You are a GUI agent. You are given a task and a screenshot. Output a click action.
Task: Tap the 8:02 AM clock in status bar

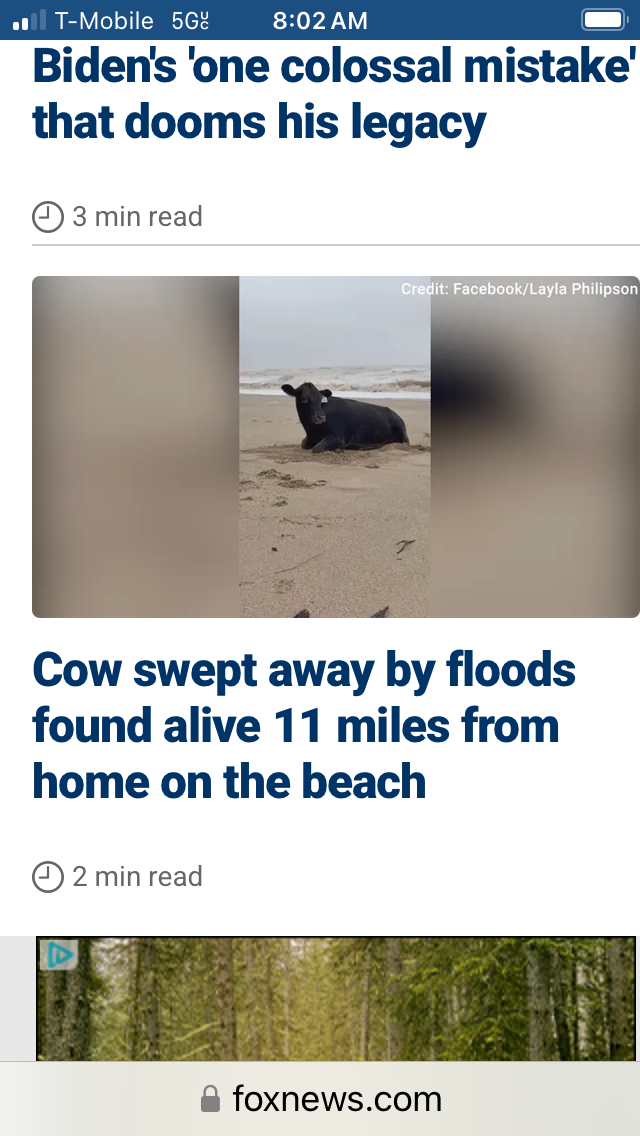[x=320, y=20]
